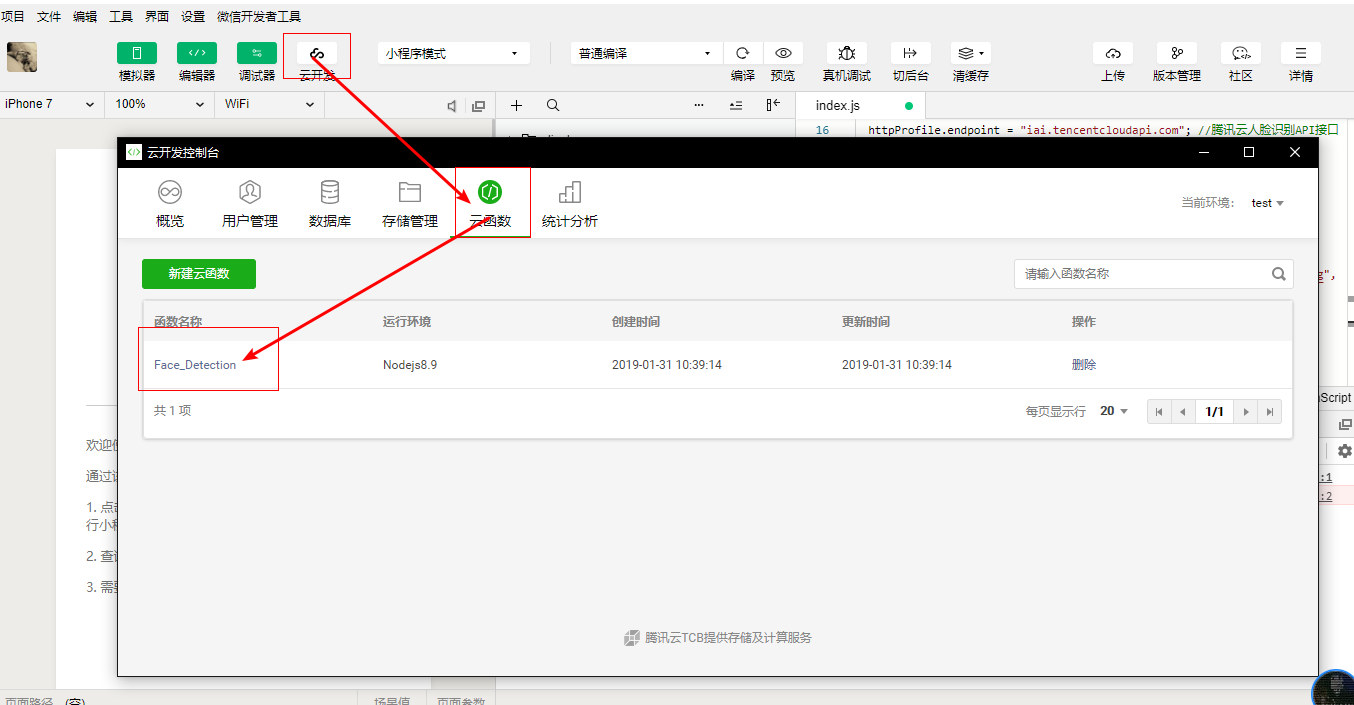
Task: Switch to the 存储管理 tab
Action: click(x=409, y=192)
